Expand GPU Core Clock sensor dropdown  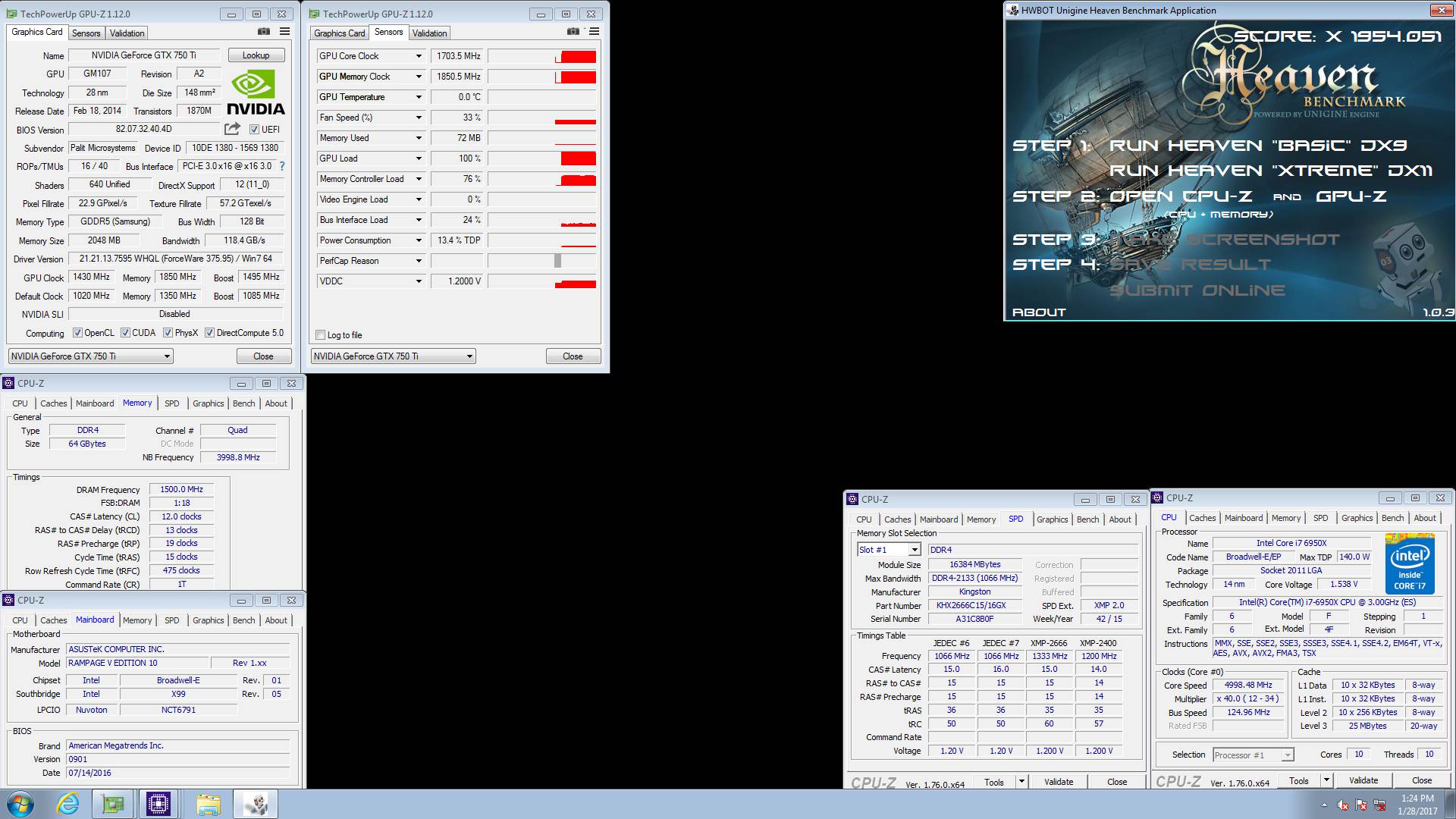(418, 56)
